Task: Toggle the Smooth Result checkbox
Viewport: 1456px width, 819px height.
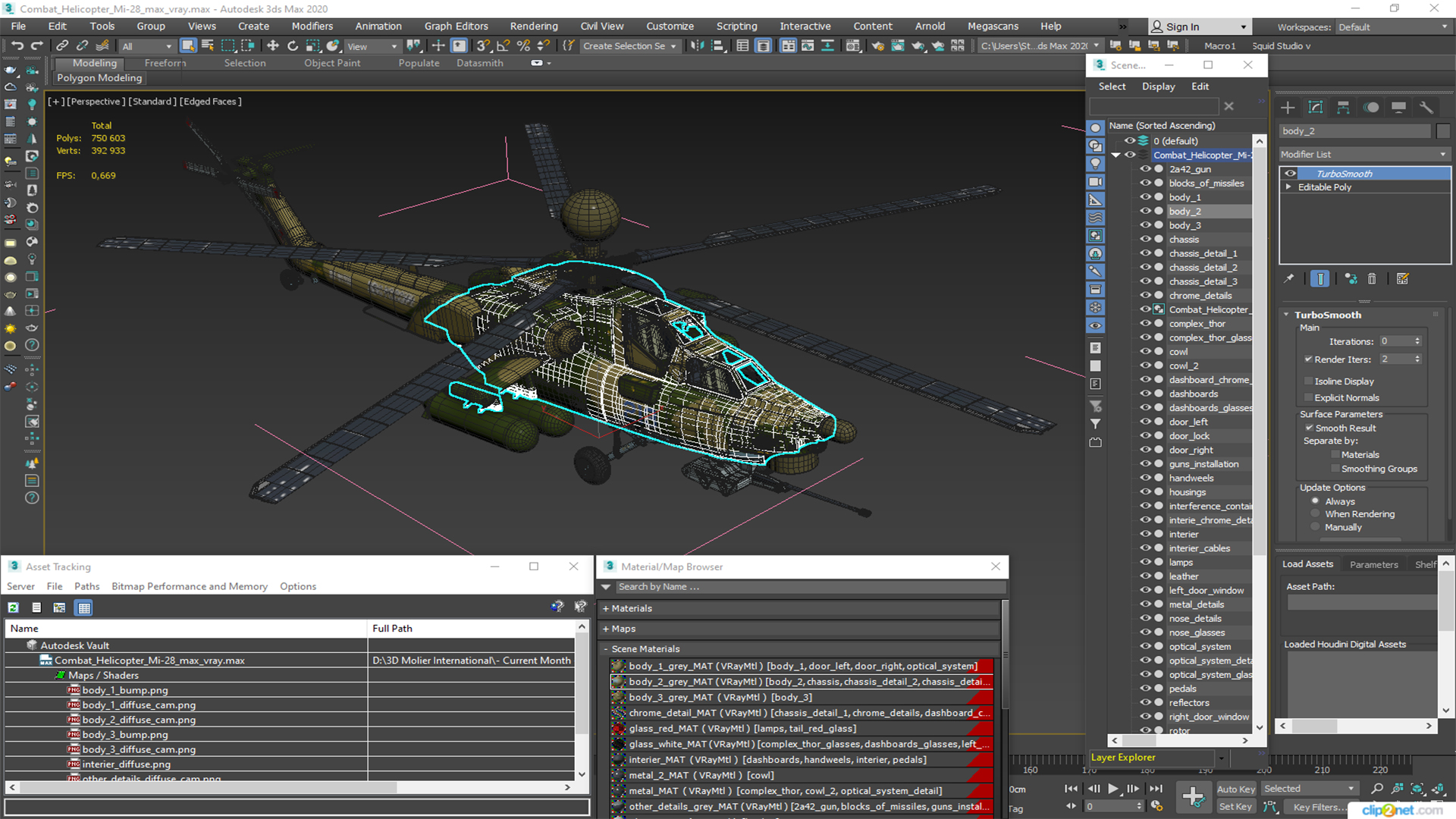Action: (x=1309, y=428)
